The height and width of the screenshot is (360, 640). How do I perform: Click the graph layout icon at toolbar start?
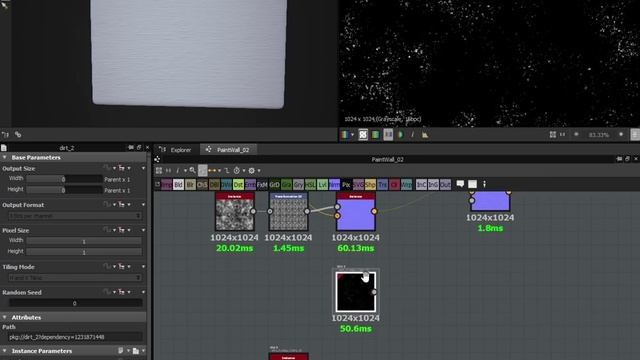pyautogui.click(x=159, y=170)
